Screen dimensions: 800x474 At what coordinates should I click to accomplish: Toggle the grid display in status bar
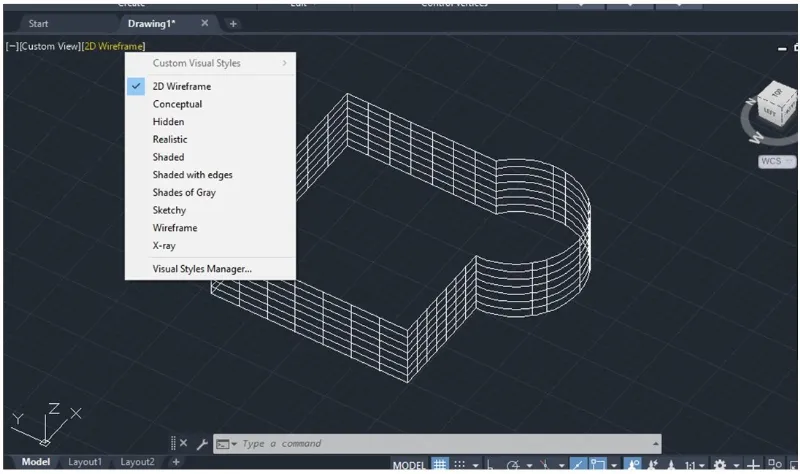439,465
